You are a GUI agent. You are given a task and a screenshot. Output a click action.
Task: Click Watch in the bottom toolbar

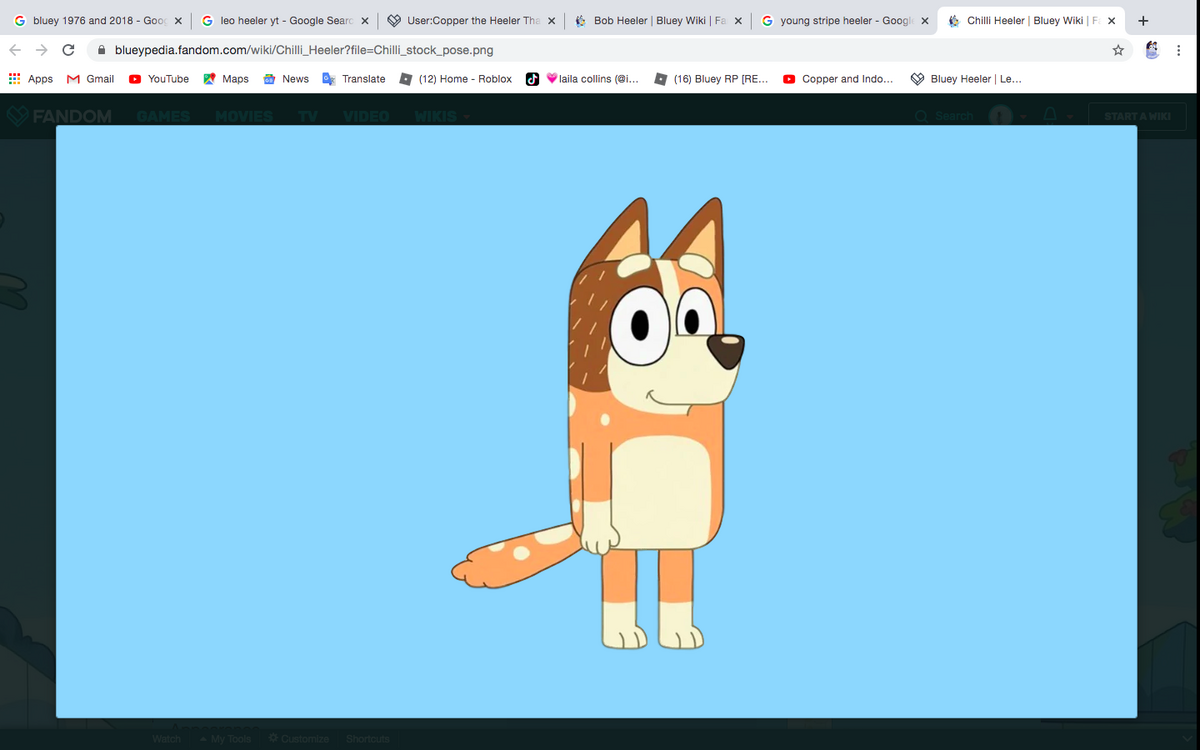(166, 739)
